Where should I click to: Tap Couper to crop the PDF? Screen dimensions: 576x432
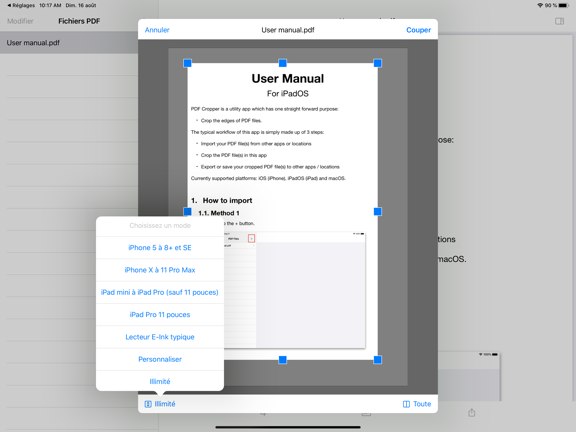(418, 30)
